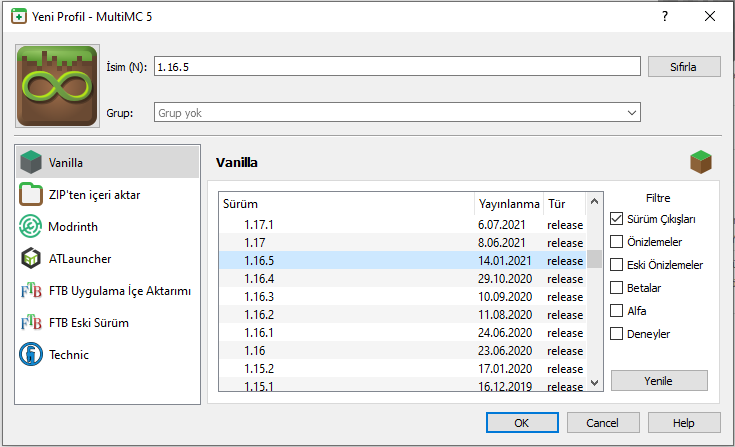Click release date 23.06.2020 cell

(505, 350)
